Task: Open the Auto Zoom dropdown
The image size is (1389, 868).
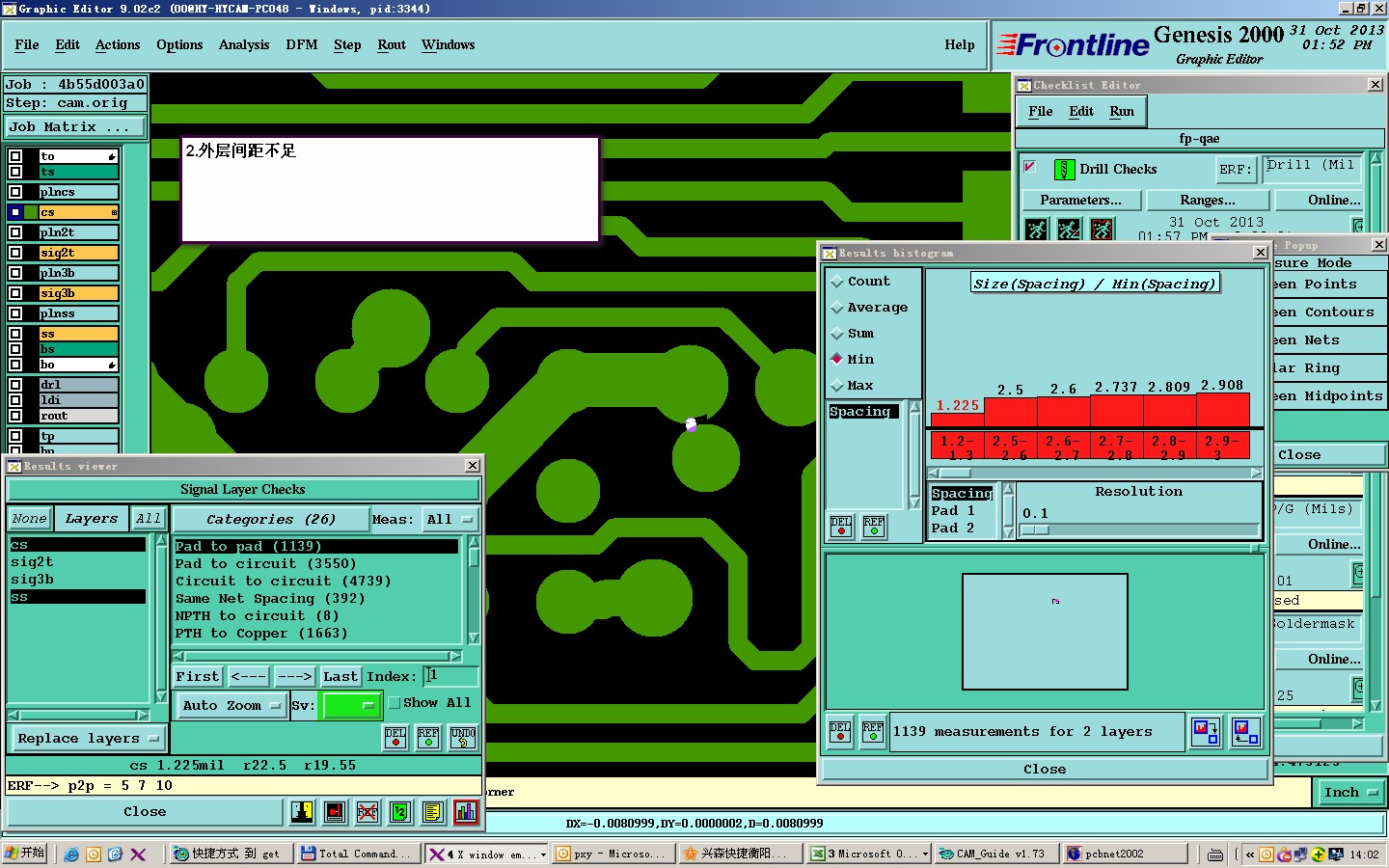Action: pyautogui.click(x=232, y=706)
